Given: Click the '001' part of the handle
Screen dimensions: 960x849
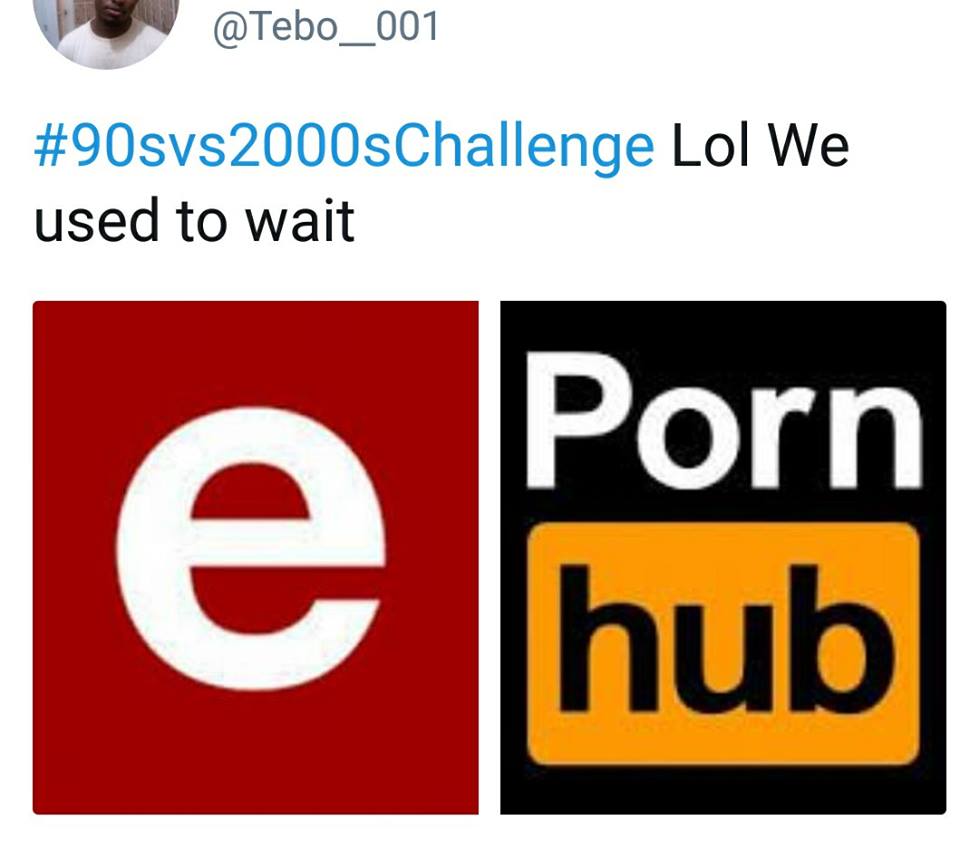Looking at the screenshot, I should [407, 26].
